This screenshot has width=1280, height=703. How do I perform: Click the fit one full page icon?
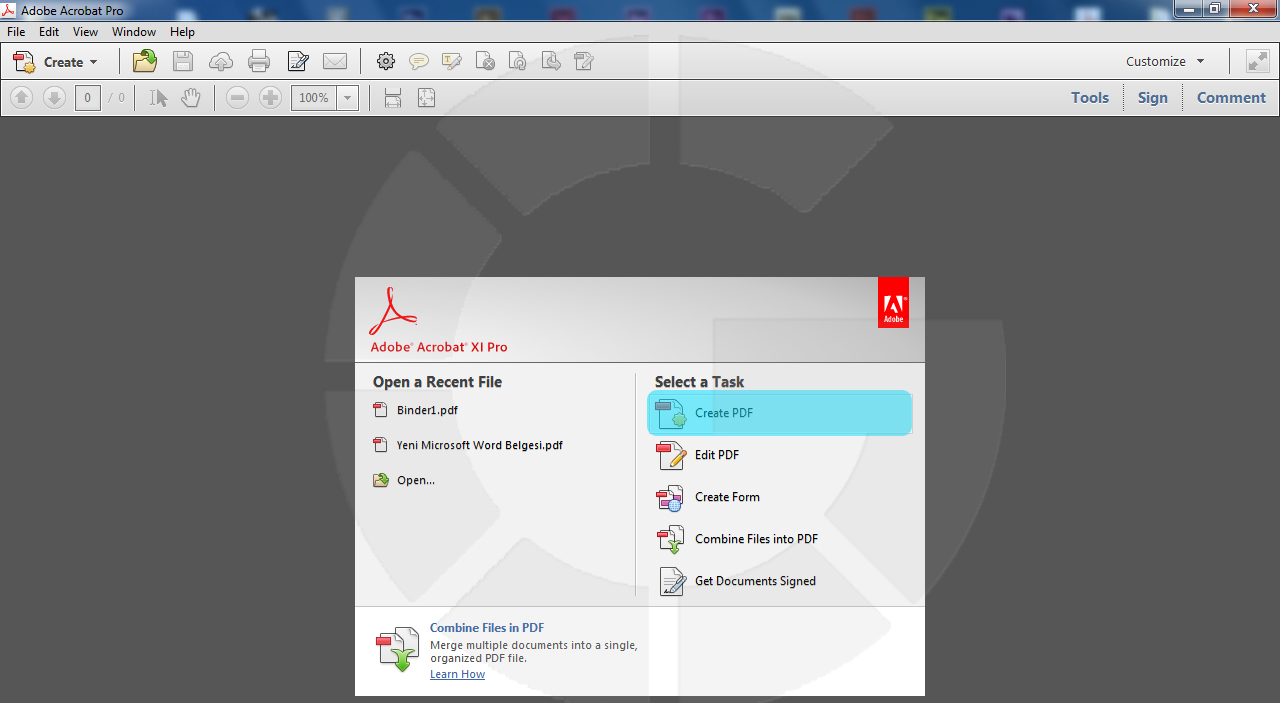click(426, 98)
